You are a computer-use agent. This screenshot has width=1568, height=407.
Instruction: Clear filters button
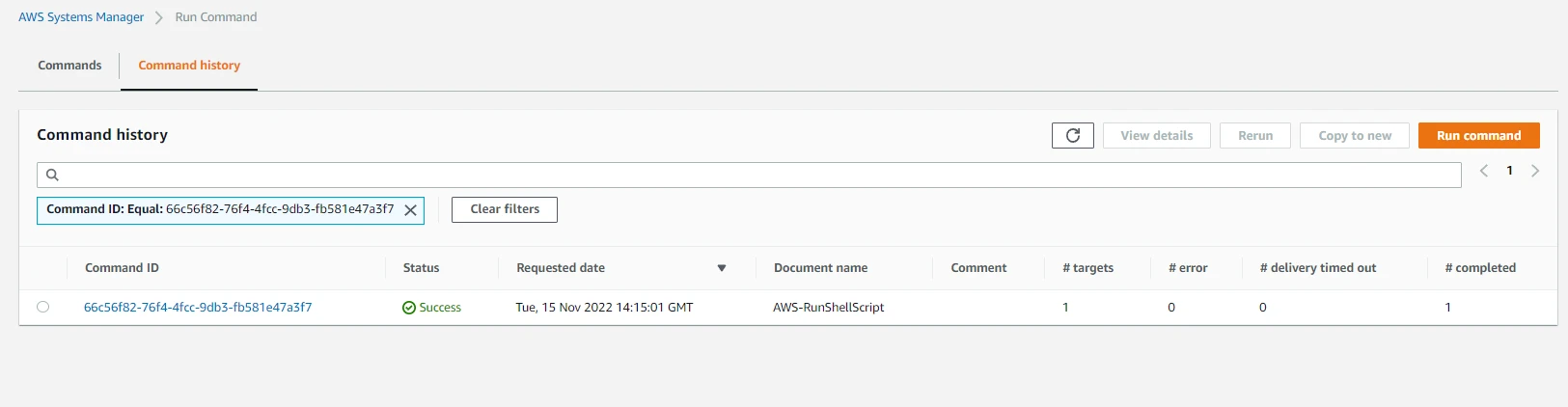point(505,209)
